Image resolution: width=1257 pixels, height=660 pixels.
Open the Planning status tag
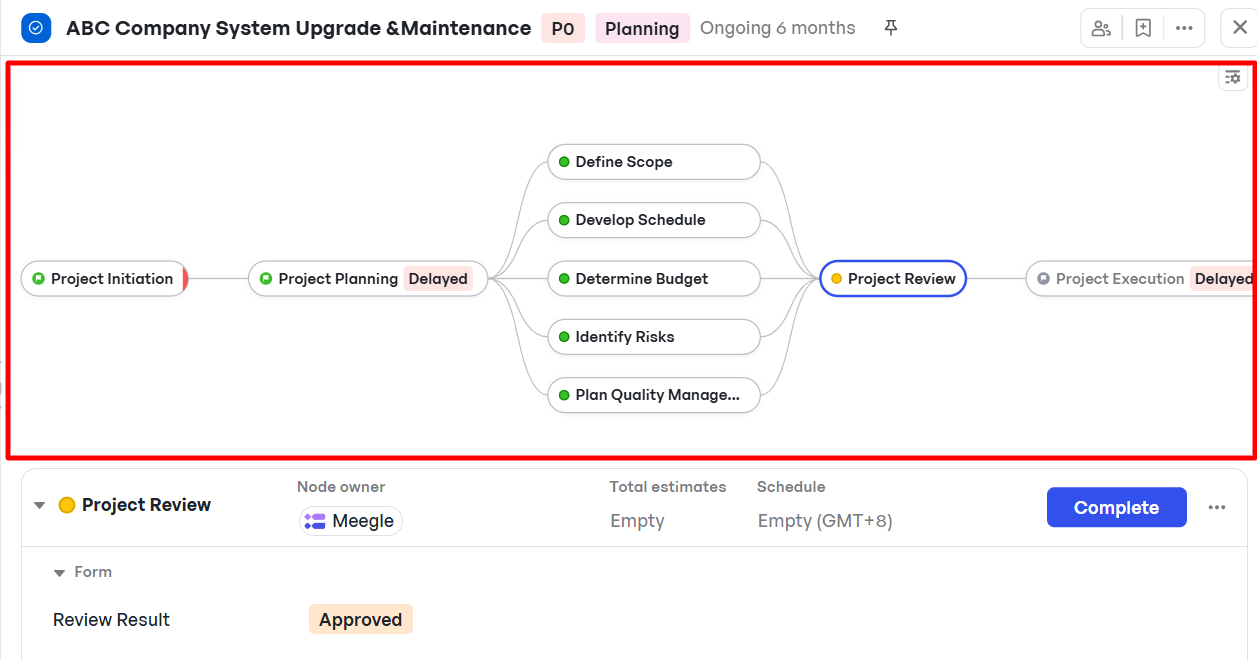pyautogui.click(x=642, y=28)
